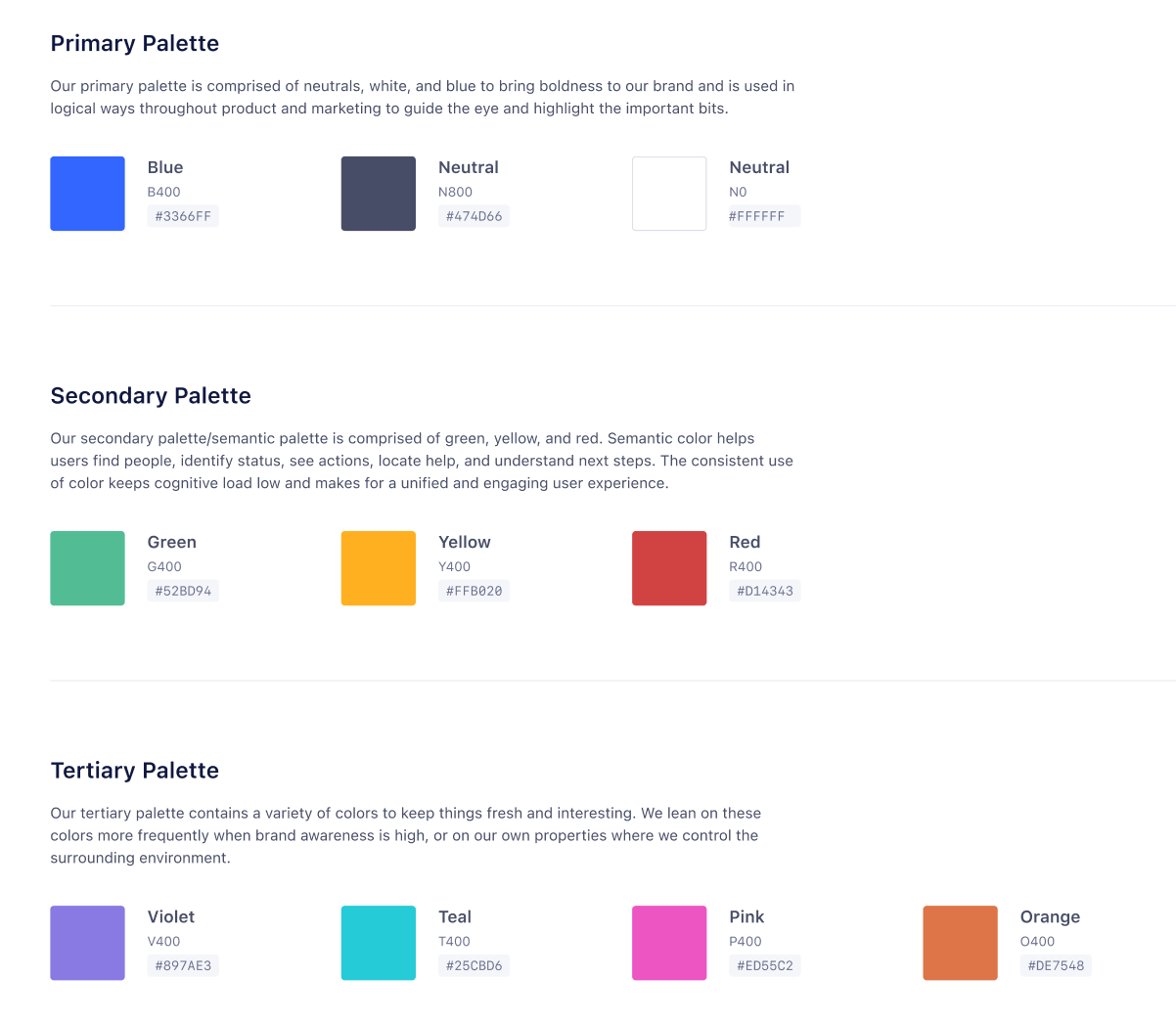
Task: Click the #3366FF hex code chip
Action: (183, 216)
